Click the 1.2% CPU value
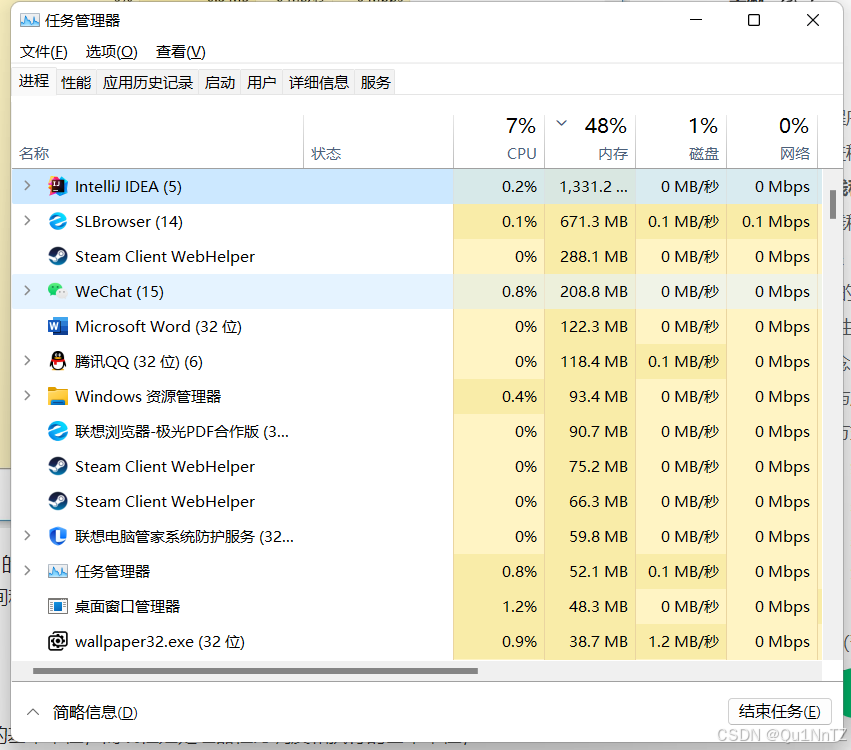 tap(519, 606)
